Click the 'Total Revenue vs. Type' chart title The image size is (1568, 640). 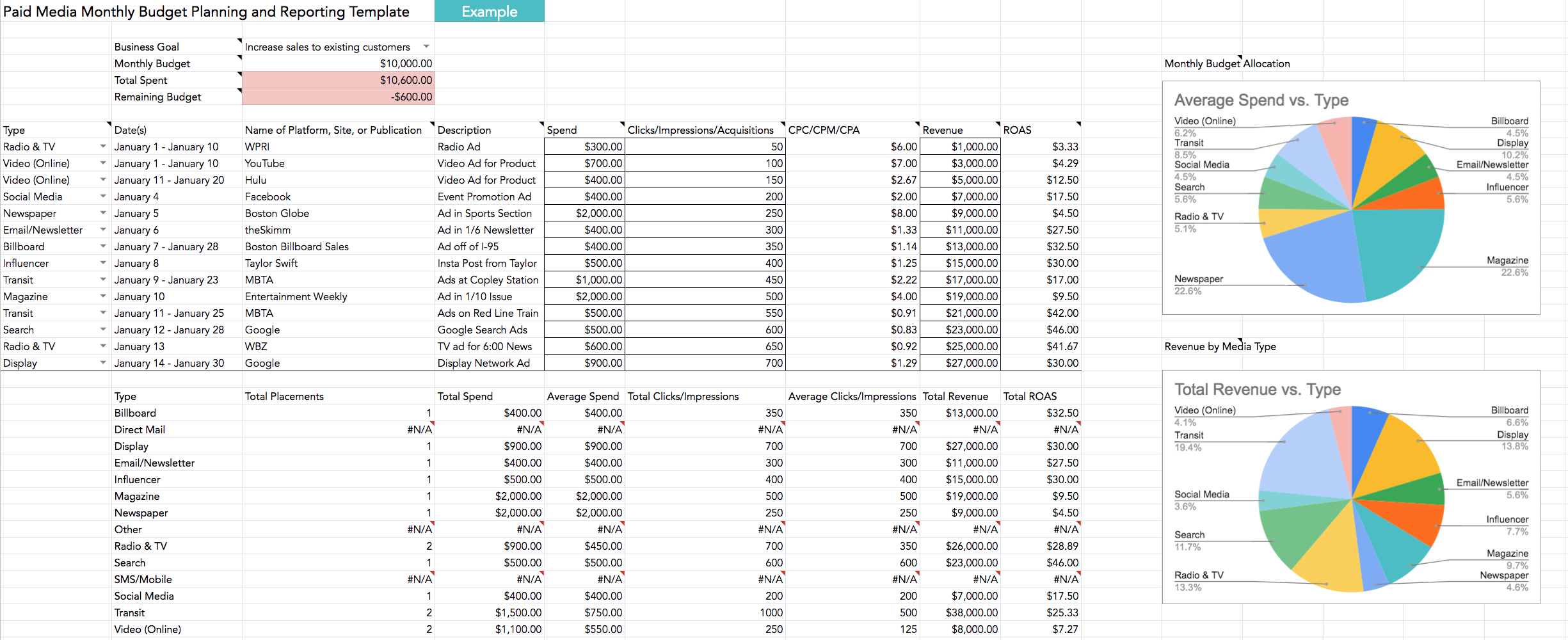pos(1257,390)
